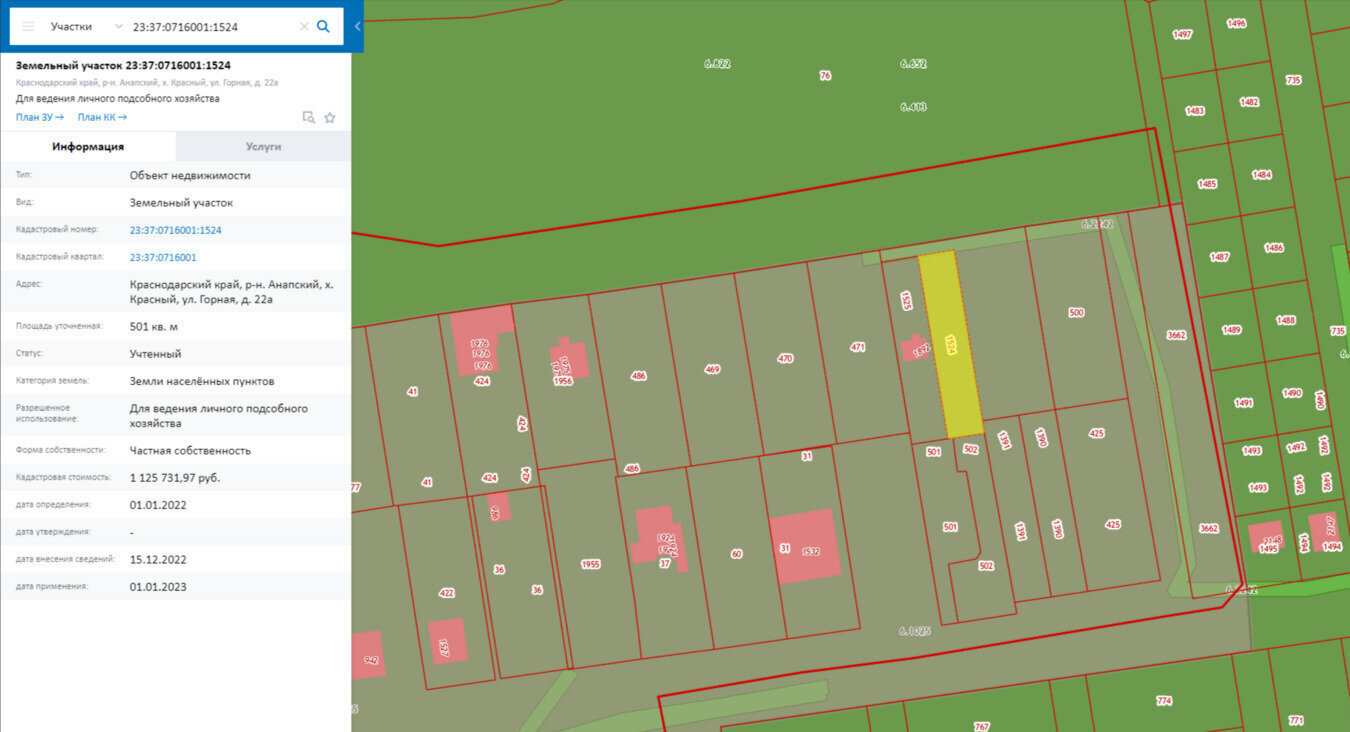Clear the search field with X icon
Image resolution: width=1350 pixels, height=732 pixels.
(x=304, y=27)
